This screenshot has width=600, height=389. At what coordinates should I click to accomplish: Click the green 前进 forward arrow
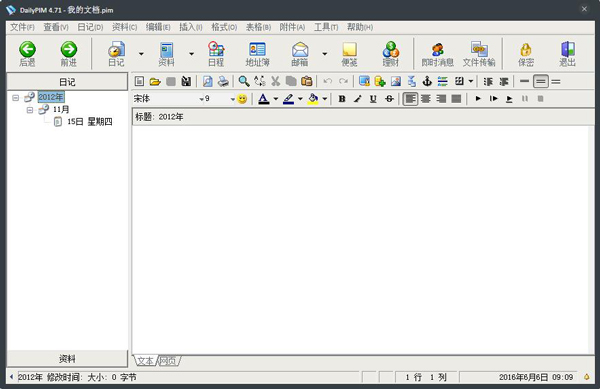point(68,54)
